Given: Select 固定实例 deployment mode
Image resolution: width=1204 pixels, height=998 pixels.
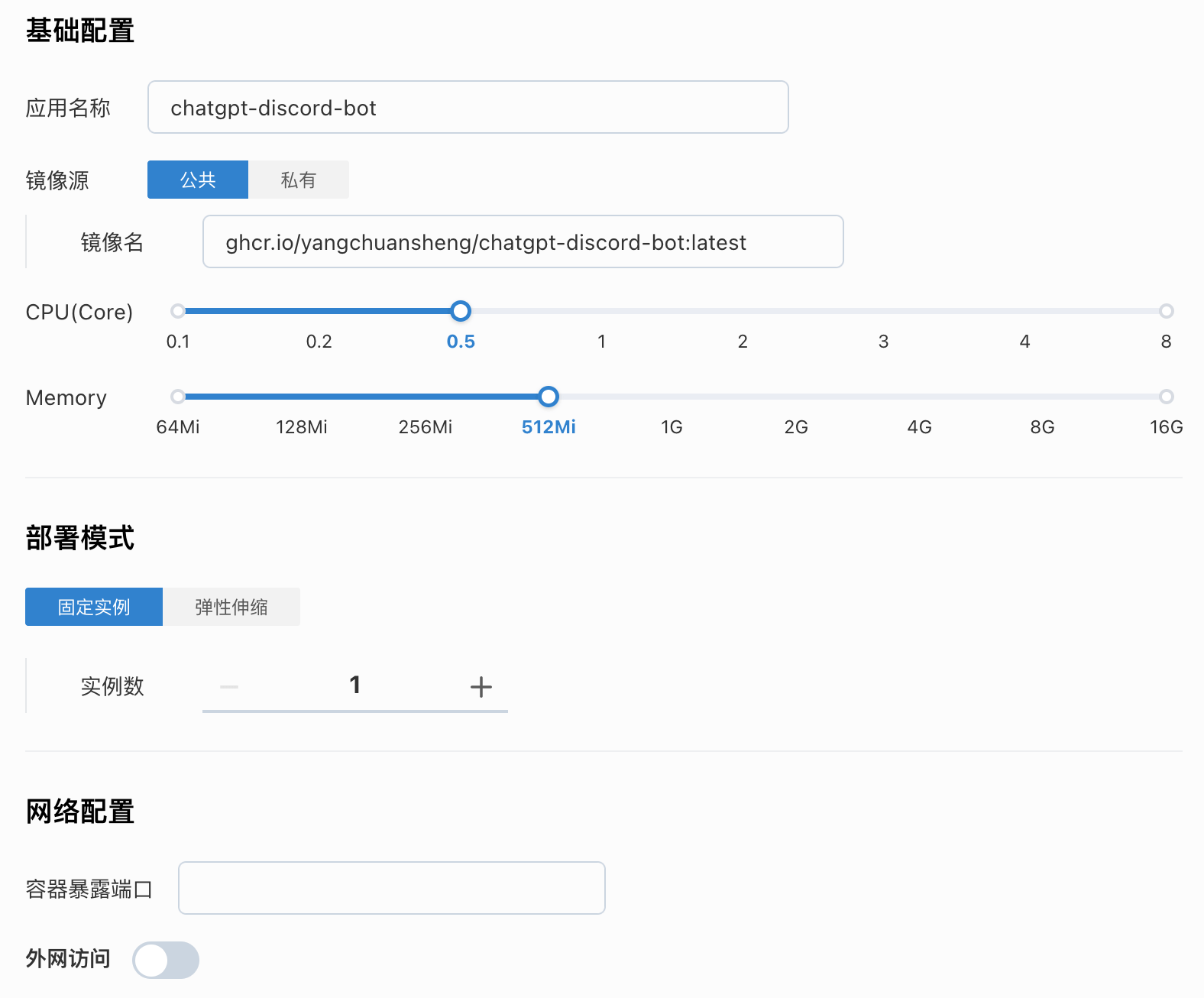Looking at the screenshot, I should [x=94, y=607].
